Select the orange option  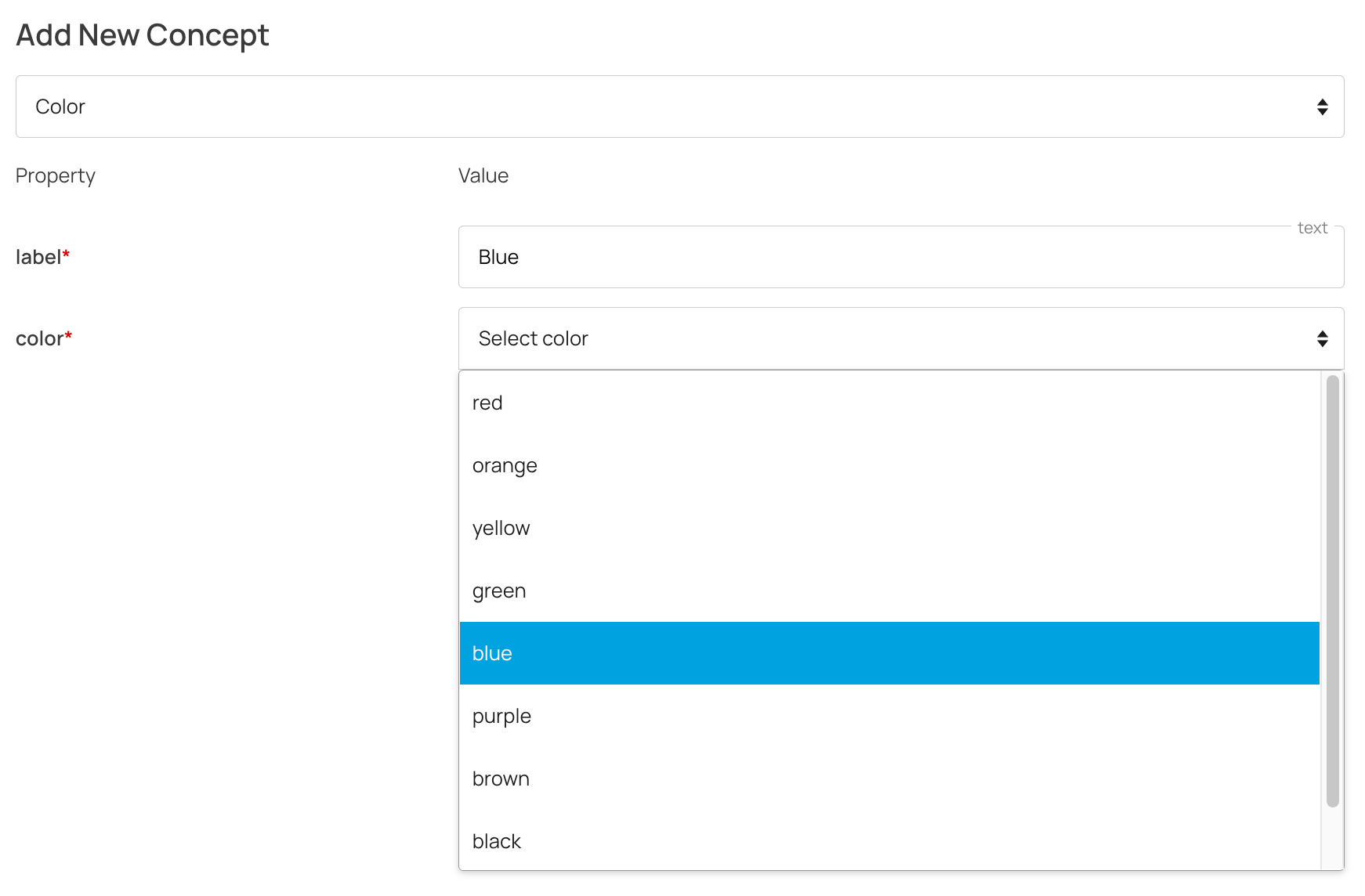[x=505, y=465]
